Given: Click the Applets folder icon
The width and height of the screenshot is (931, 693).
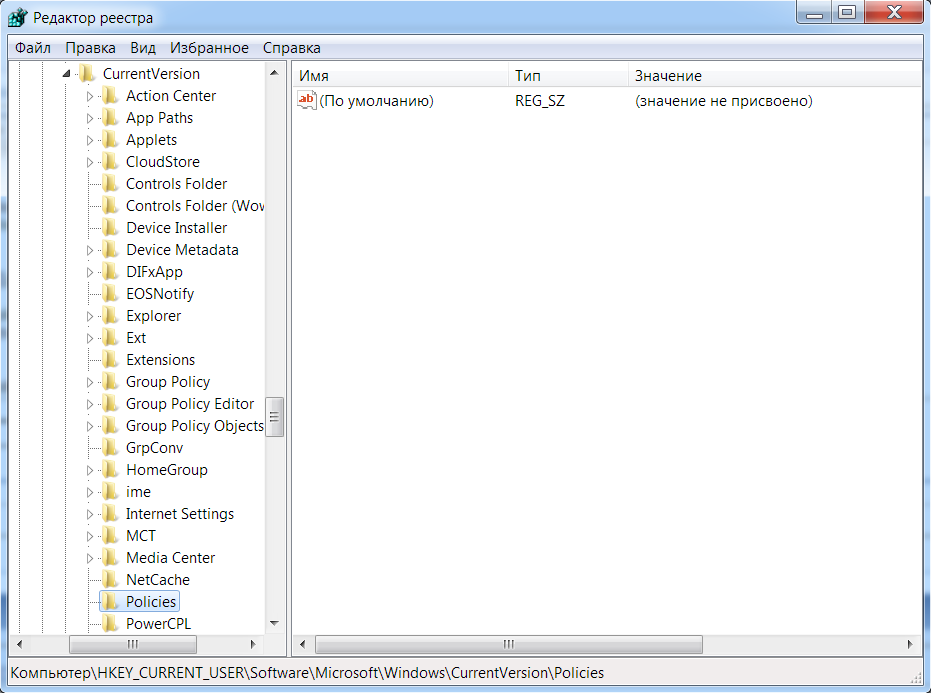Looking at the screenshot, I should coord(110,140).
